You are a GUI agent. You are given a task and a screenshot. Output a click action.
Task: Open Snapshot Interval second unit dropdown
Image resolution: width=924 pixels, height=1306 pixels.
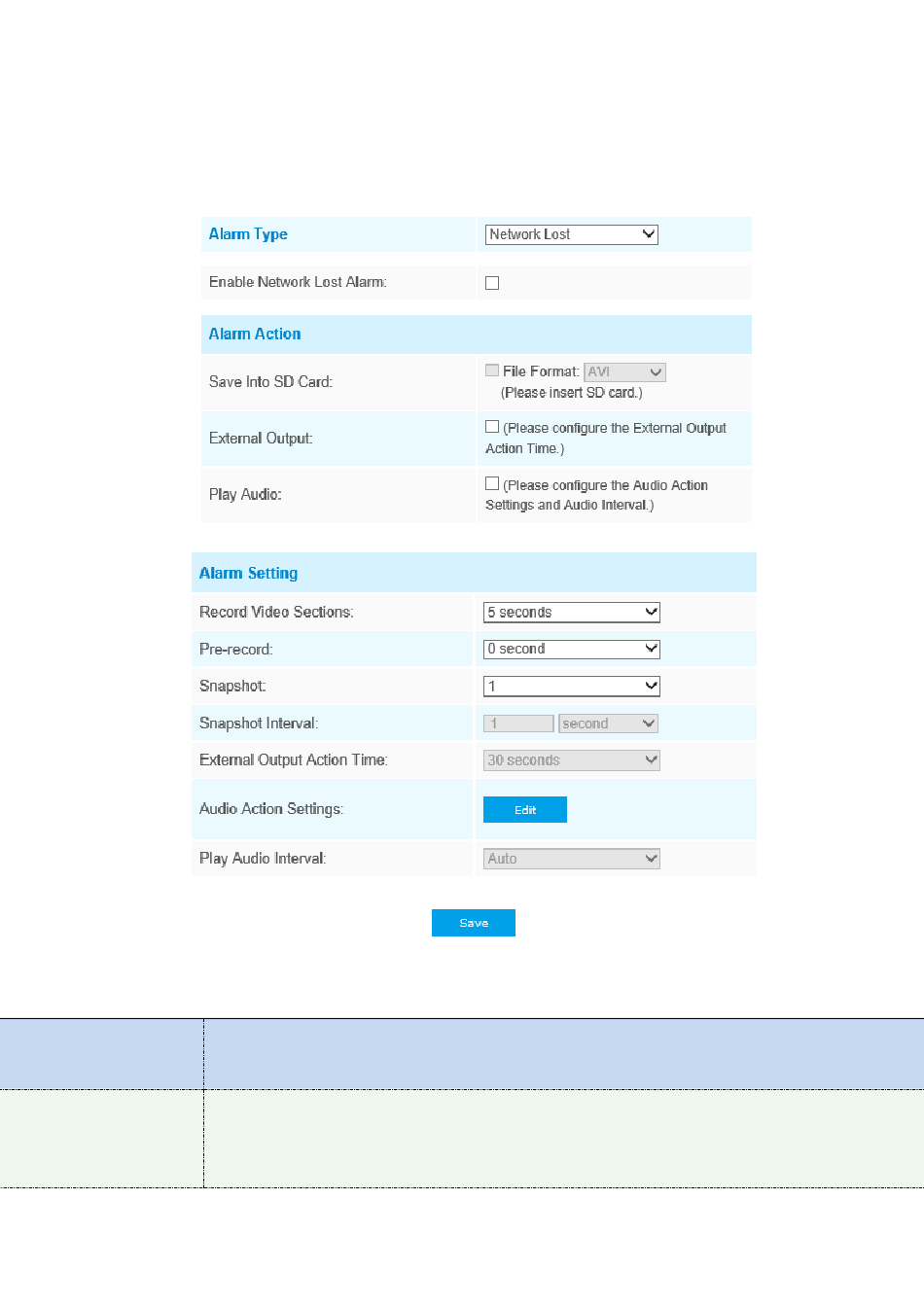coord(608,724)
